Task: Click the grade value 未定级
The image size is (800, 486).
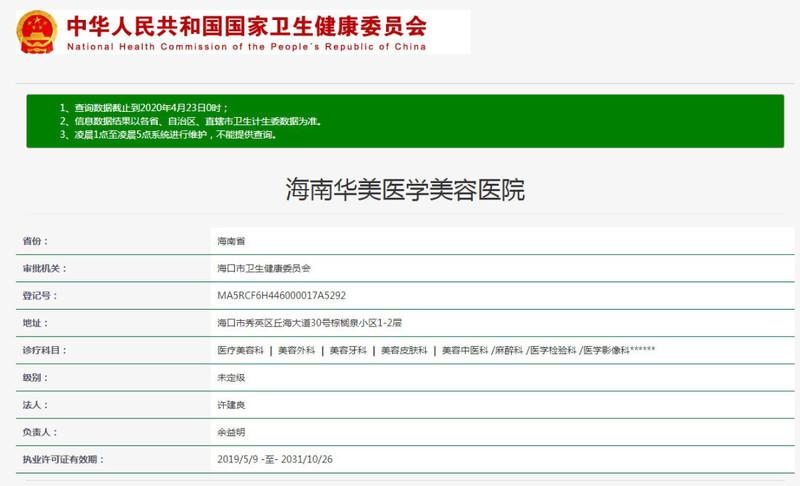Action: pos(231,378)
